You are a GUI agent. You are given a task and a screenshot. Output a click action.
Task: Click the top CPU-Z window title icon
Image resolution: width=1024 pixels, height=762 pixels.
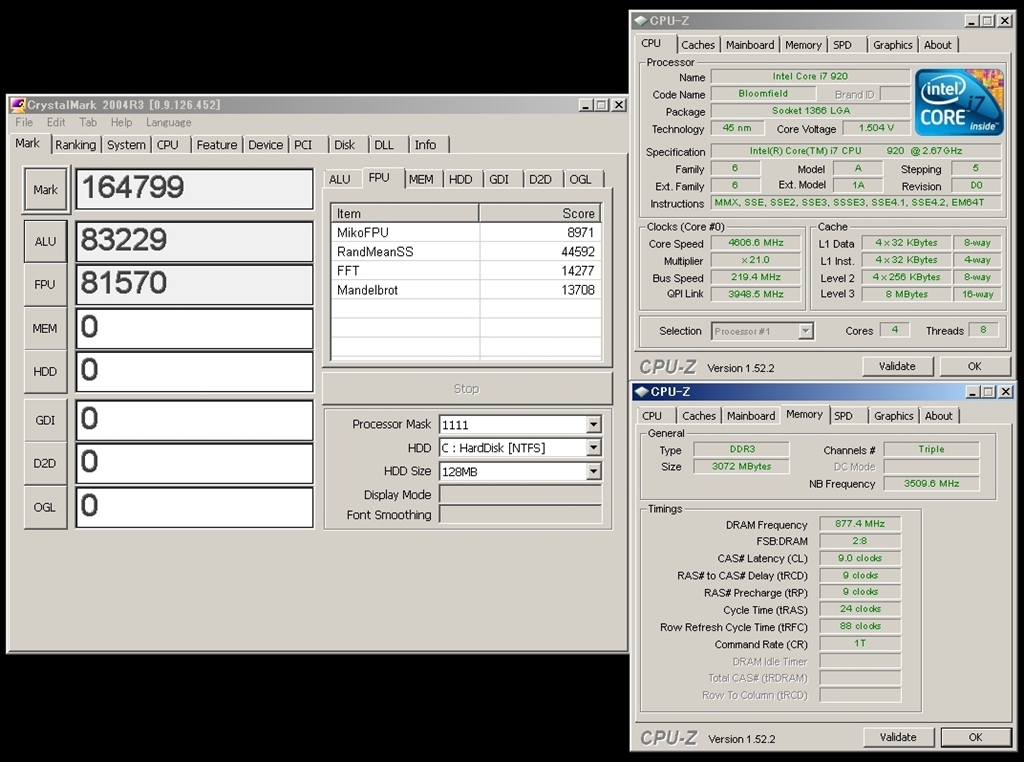coord(640,21)
